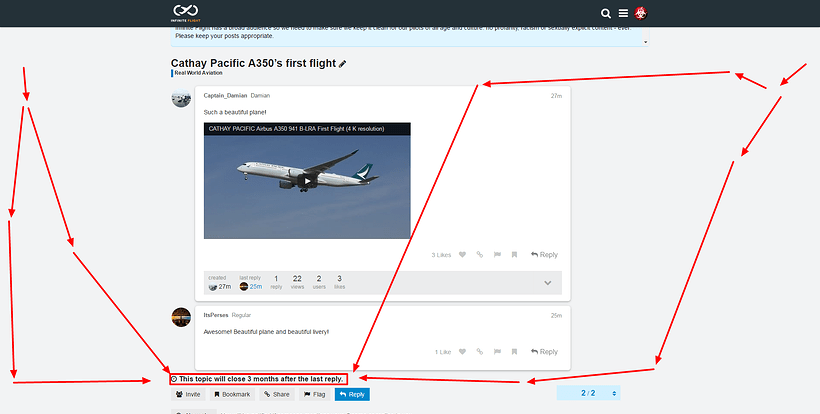Open the user avatar menu in header
The width and height of the screenshot is (820, 414).
(x=640, y=14)
